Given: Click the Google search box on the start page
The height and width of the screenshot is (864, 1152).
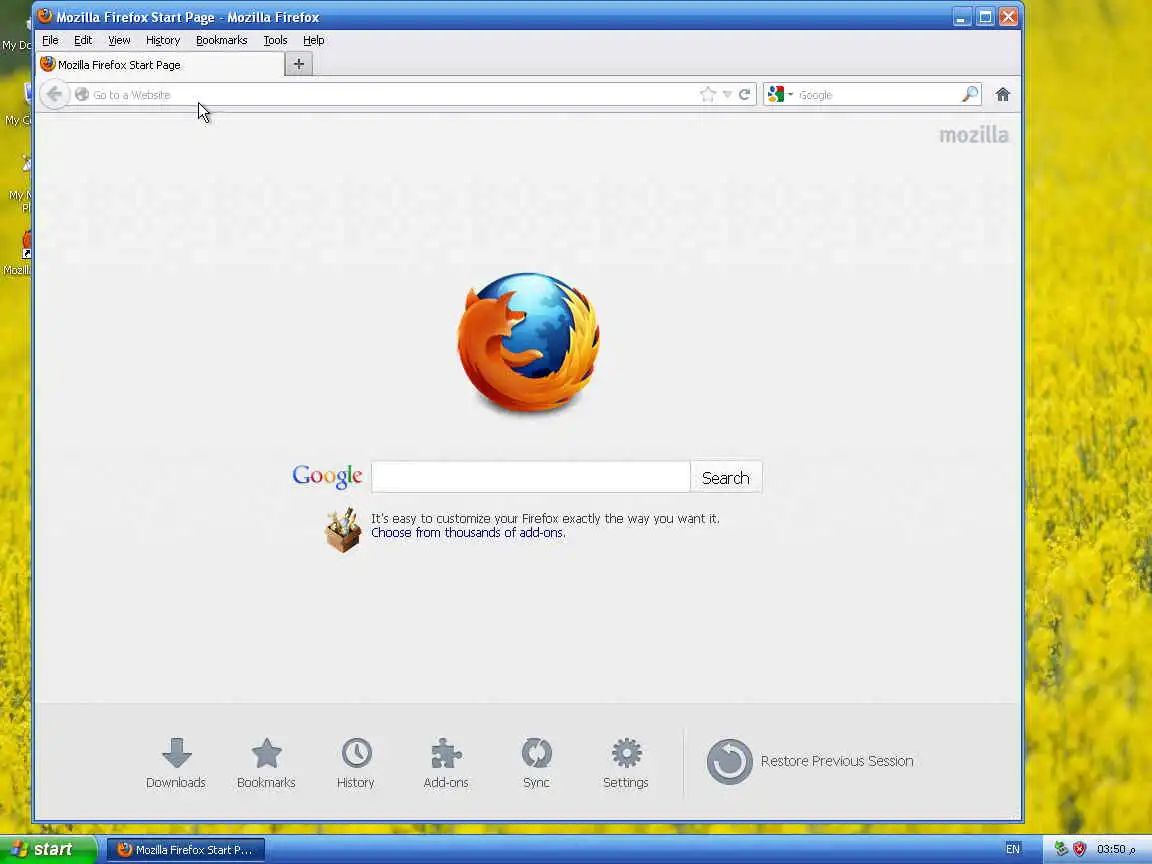Looking at the screenshot, I should (x=530, y=477).
